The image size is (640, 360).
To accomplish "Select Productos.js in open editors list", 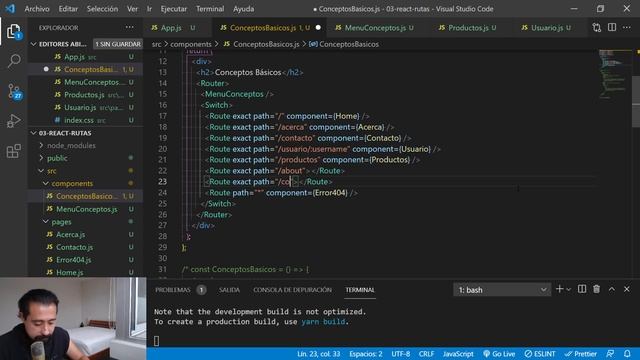I will (84, 95).
